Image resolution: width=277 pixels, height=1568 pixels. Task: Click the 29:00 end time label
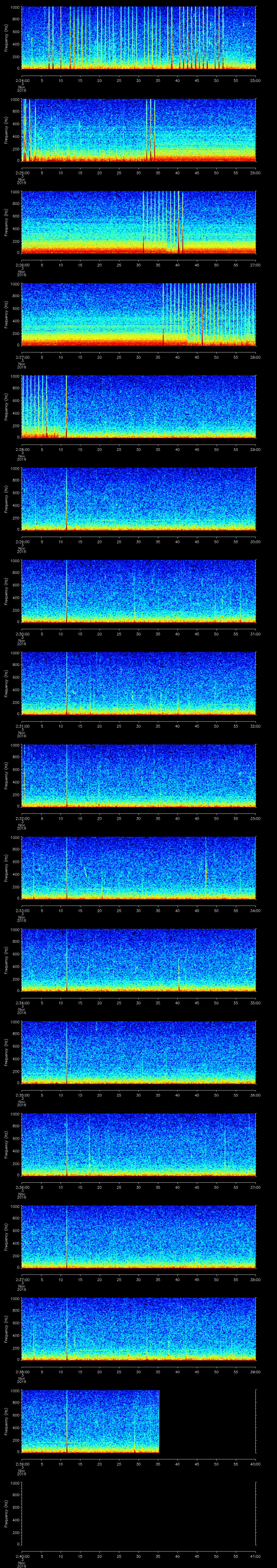255,449
